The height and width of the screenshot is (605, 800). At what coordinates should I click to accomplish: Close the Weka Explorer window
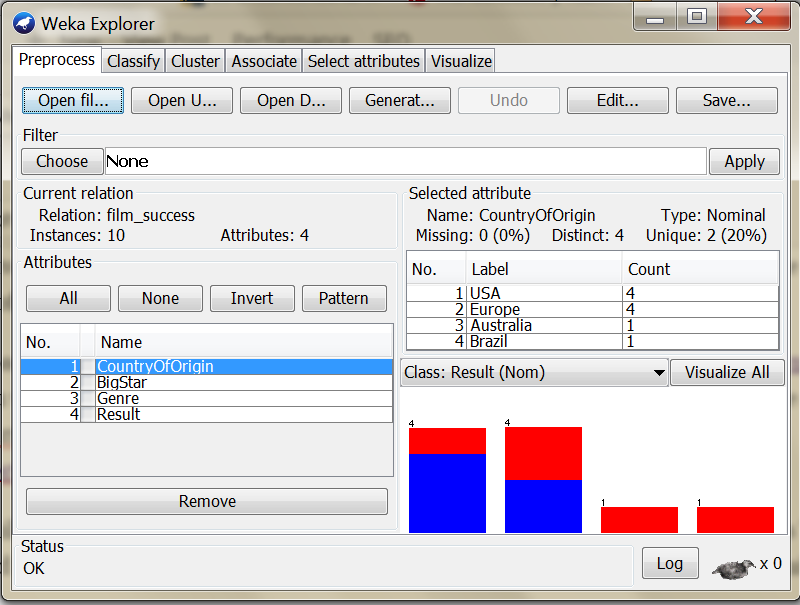pyautogui.click(x=754, y=16)
